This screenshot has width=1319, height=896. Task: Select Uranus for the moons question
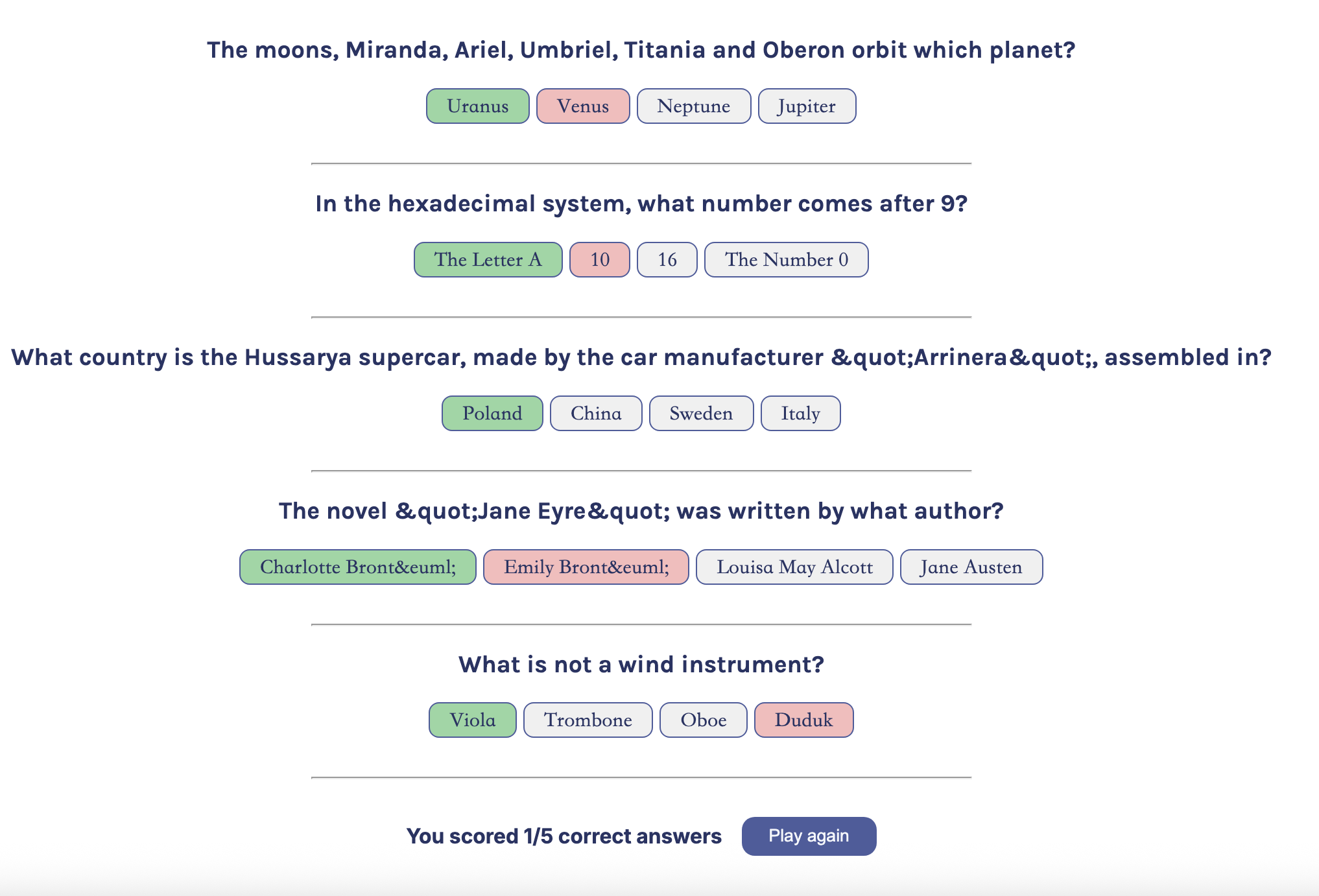click(x=477, y=106)
